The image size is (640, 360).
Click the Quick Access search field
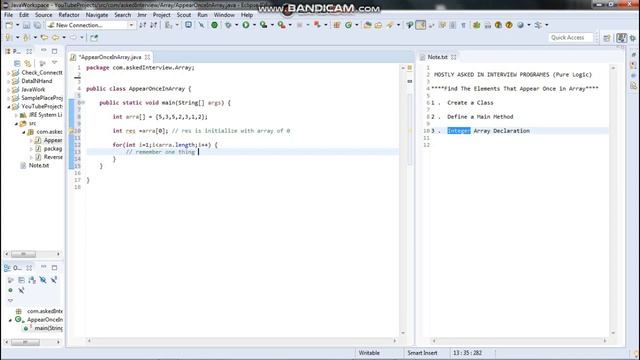570,38
